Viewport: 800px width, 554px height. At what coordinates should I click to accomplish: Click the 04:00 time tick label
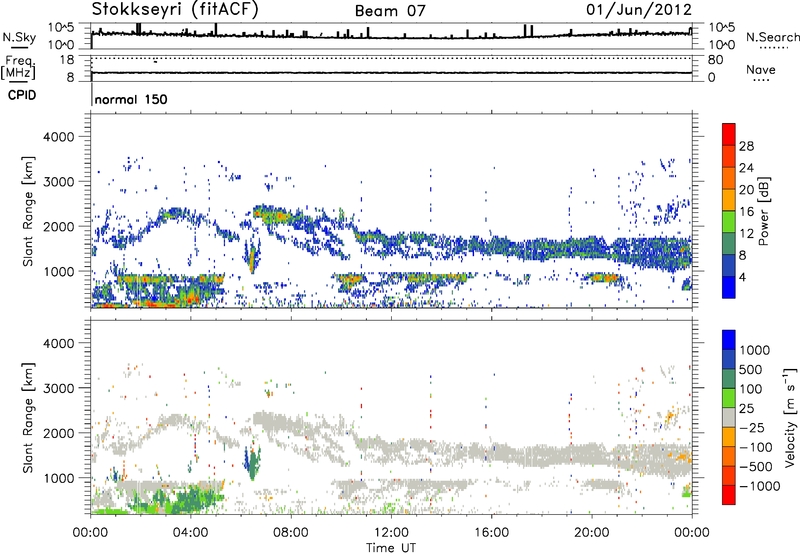(190, 533)
